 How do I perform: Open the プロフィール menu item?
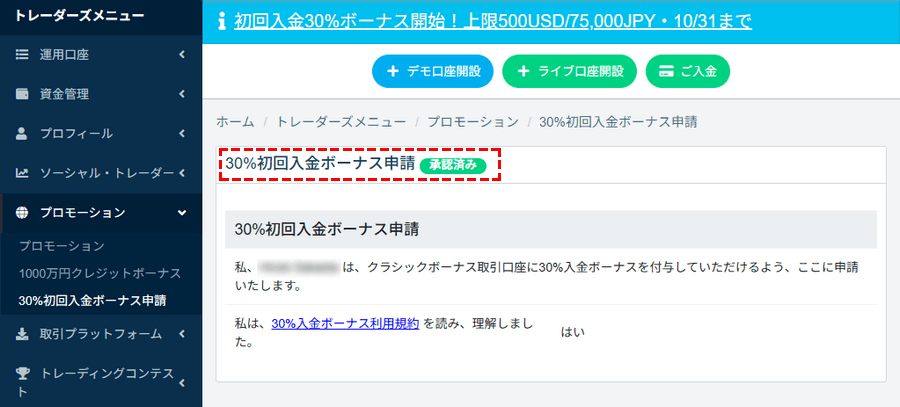pos(100,133)
